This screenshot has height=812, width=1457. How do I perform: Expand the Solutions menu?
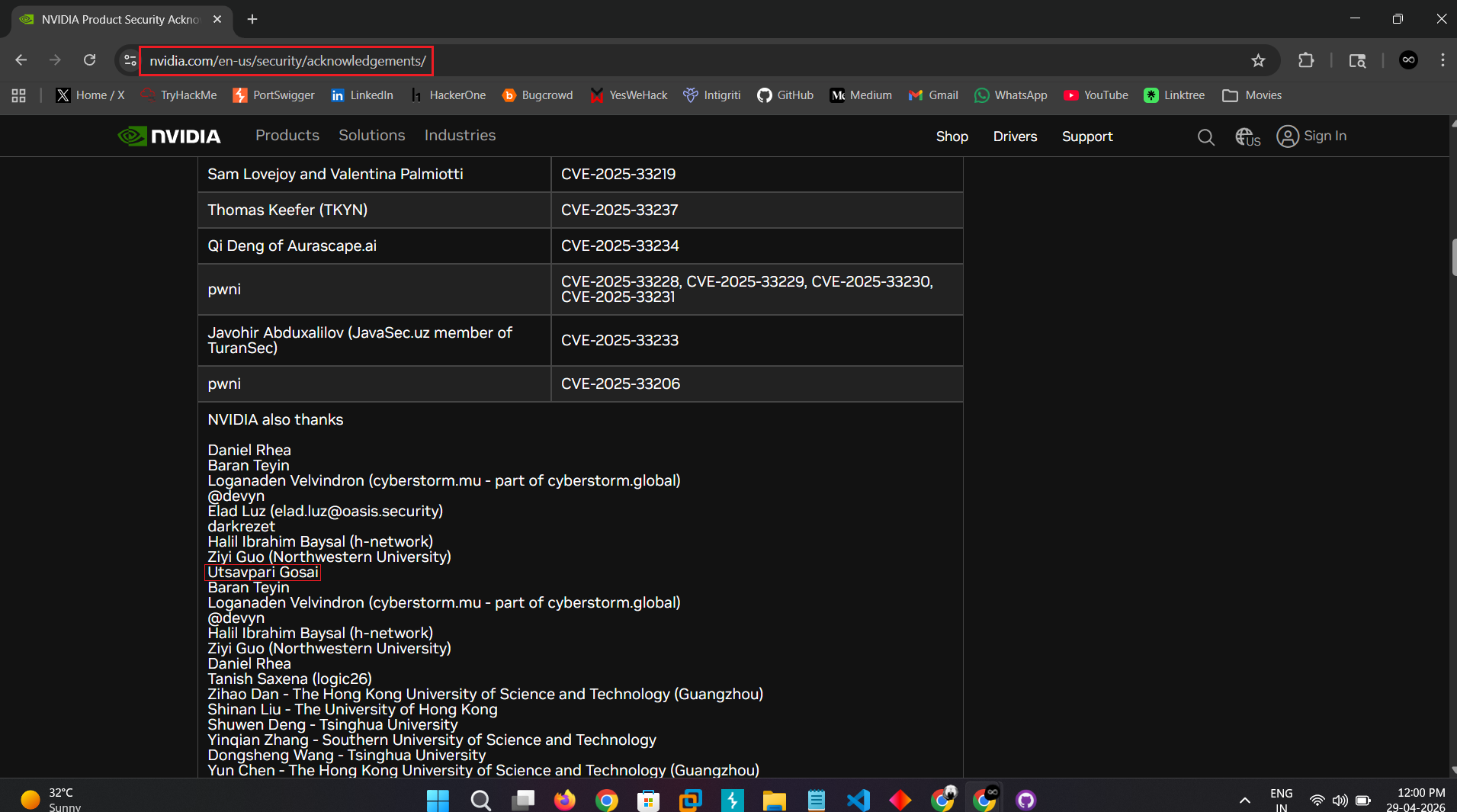372,136
